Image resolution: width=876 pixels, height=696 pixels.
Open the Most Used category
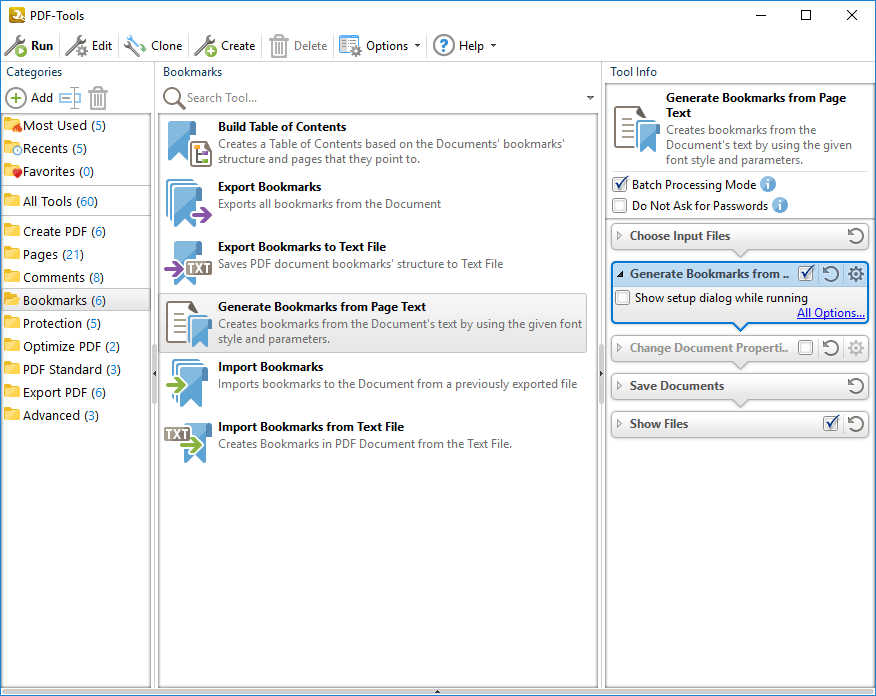coord(76,126)
